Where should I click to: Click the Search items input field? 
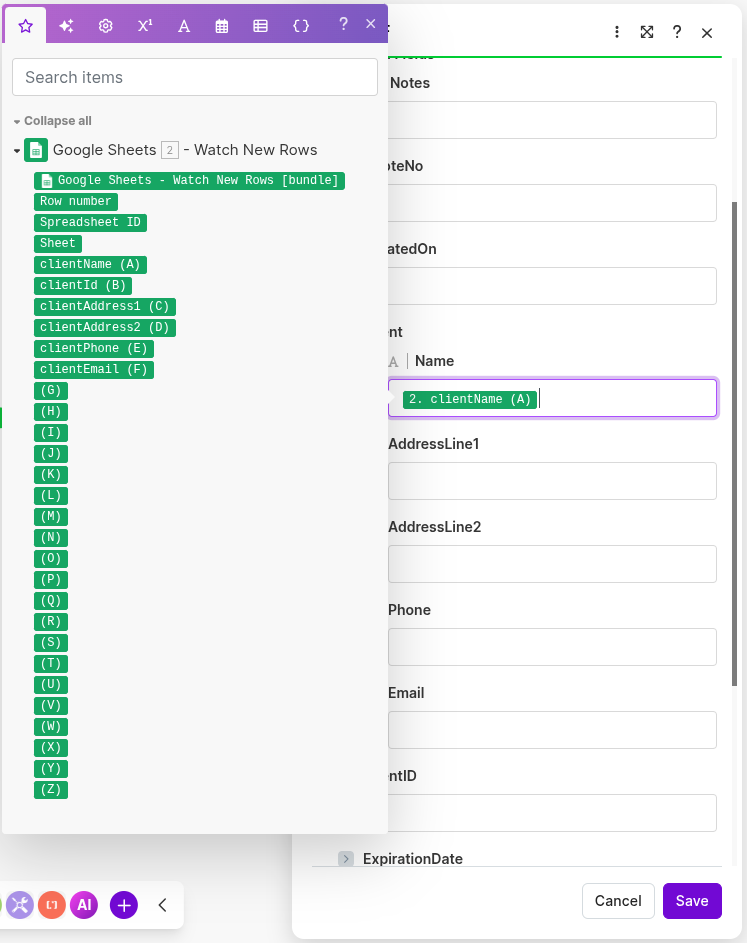pyautogui.click(x=194, y=77)
